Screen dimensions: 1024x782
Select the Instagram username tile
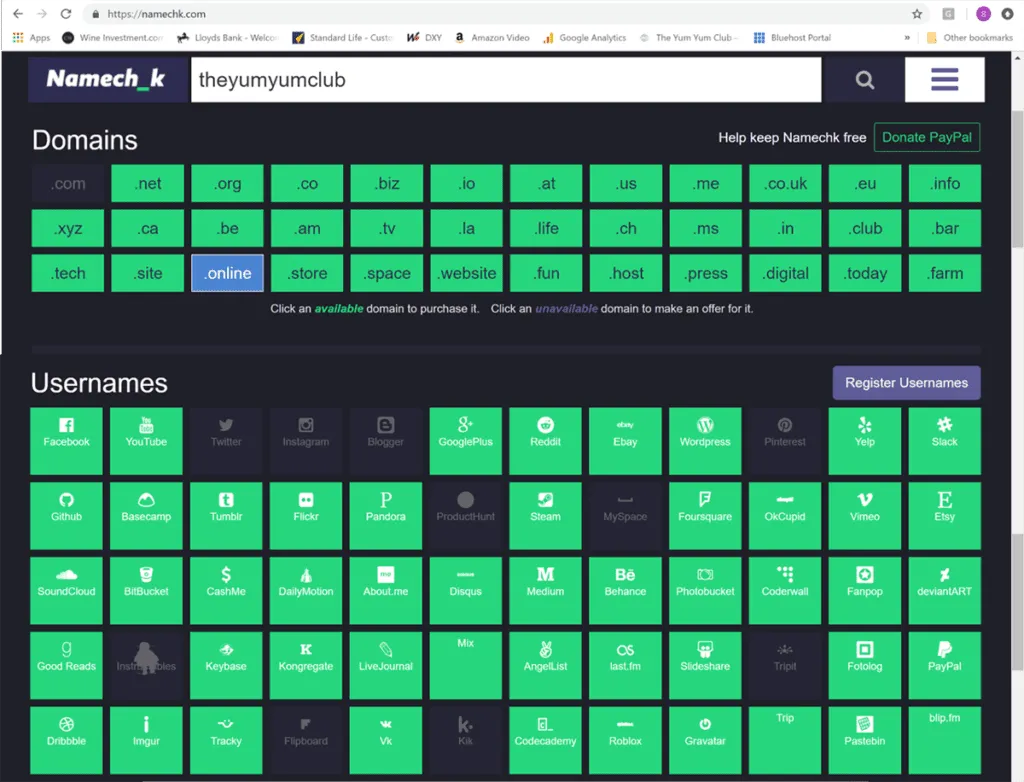306,441
